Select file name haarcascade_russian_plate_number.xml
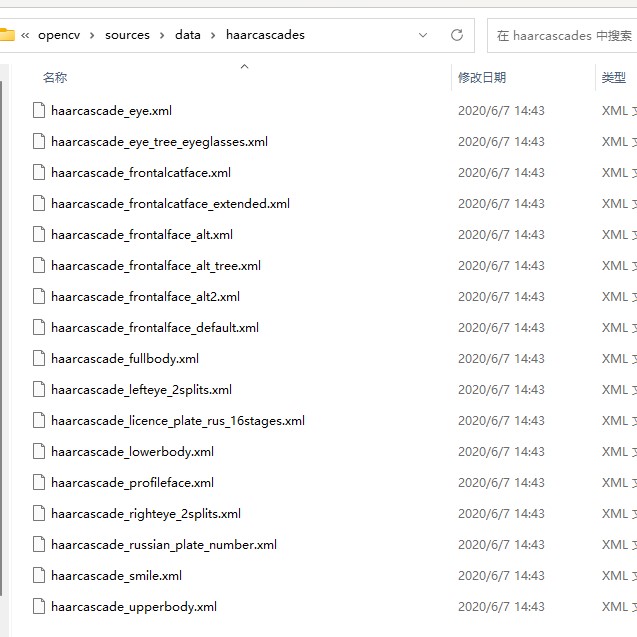Image resolution: width=637 pixels, height=637 pixels. [x=164, y=545]
